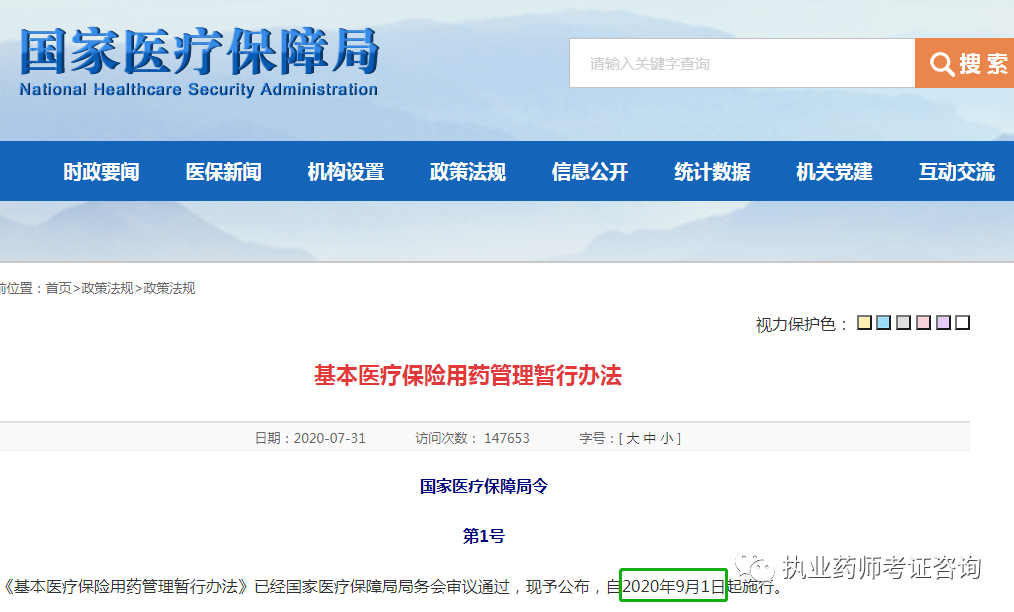1014x612 pixels.
Task: Pick the white eye-protection color swatch
Action: click(962, 323)
